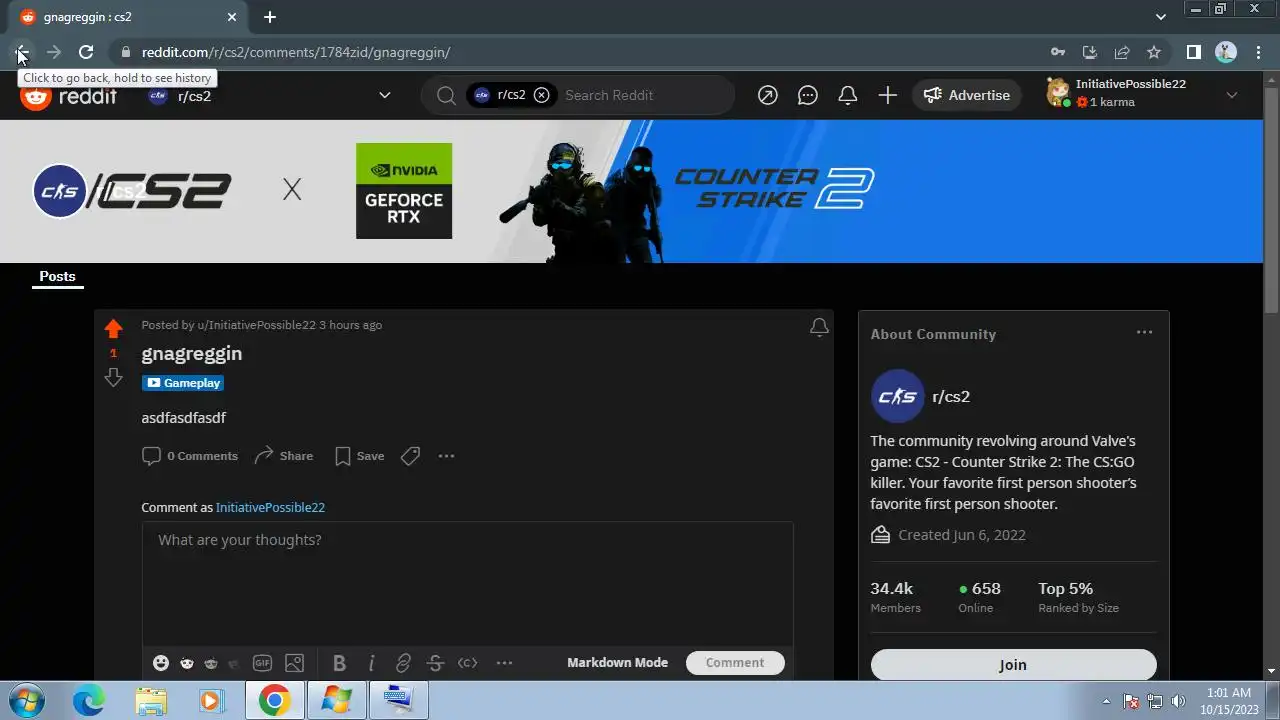Downvote the gnagreggin post
The height and width of the screenshot is (720, 1280).
click(113, 377)
